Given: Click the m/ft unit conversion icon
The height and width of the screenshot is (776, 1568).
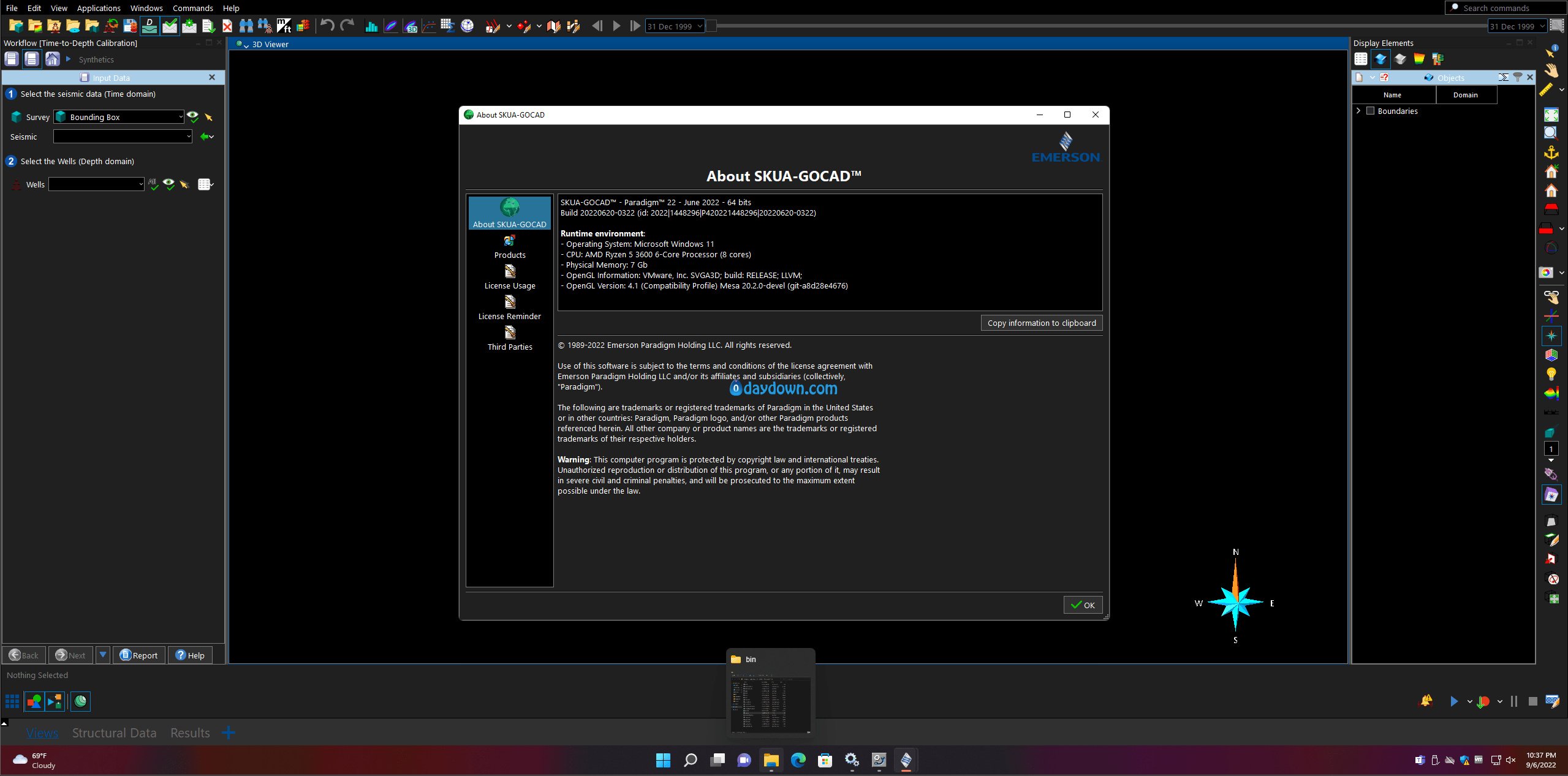Looking at the screenshot, I should [x=284, y=26].
